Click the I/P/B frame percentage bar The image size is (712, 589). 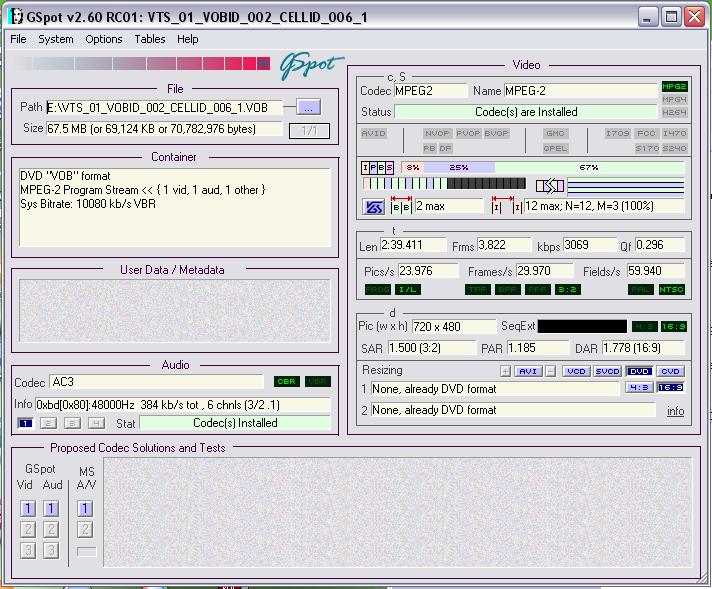coord(543,168)
